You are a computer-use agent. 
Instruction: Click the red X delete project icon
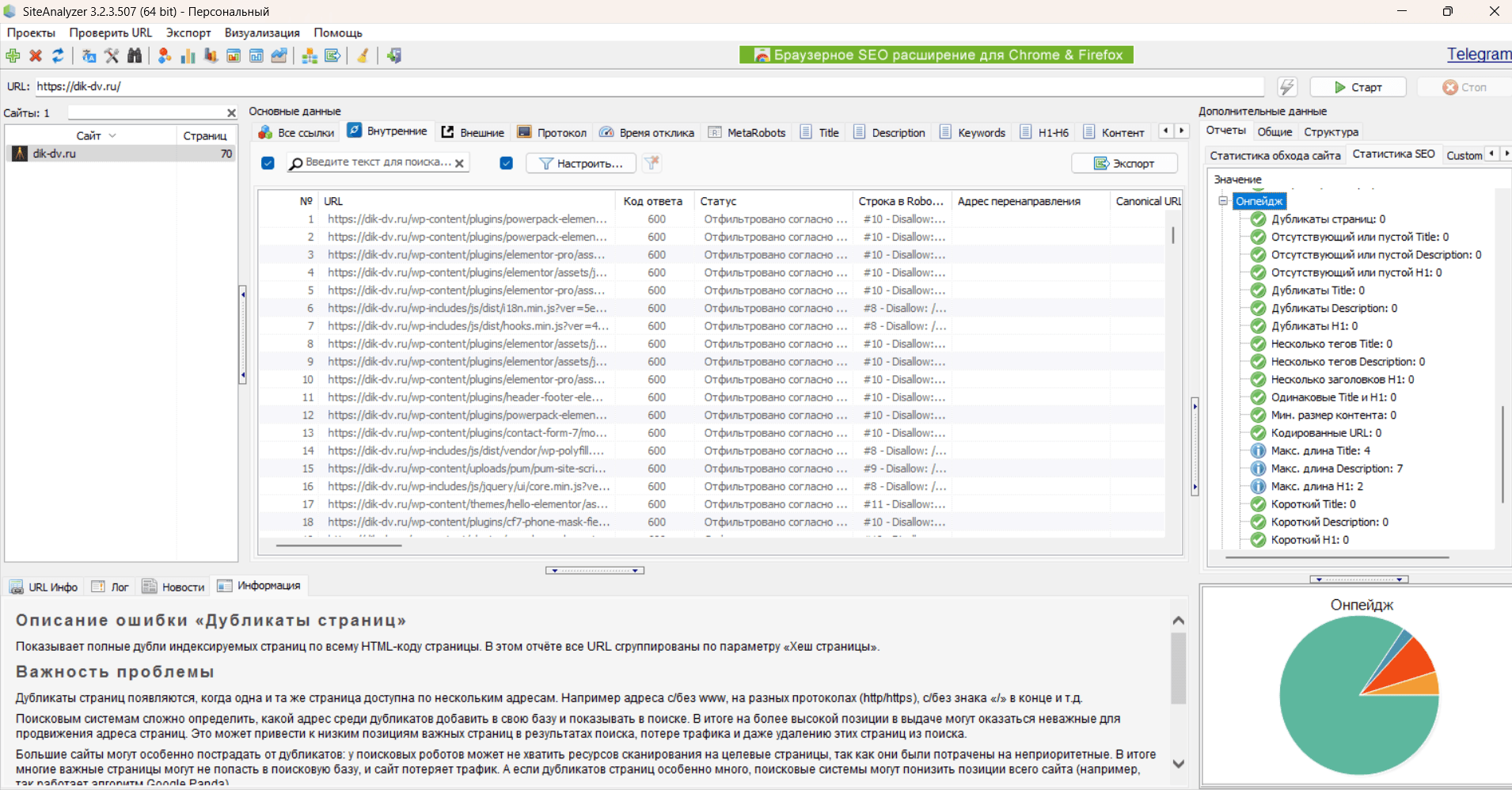coord(36,55)
